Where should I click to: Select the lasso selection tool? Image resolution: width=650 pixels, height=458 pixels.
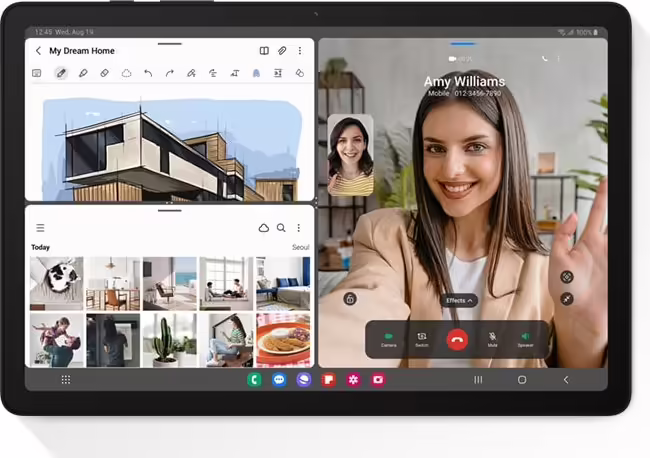(127, 73)
